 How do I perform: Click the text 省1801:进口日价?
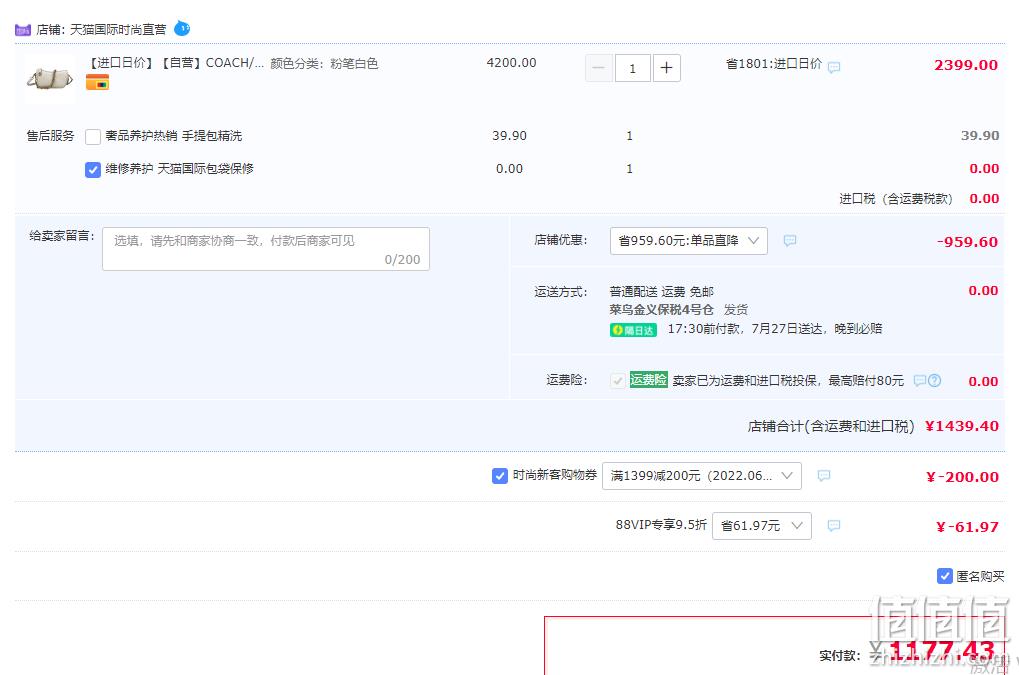(774, 64)
